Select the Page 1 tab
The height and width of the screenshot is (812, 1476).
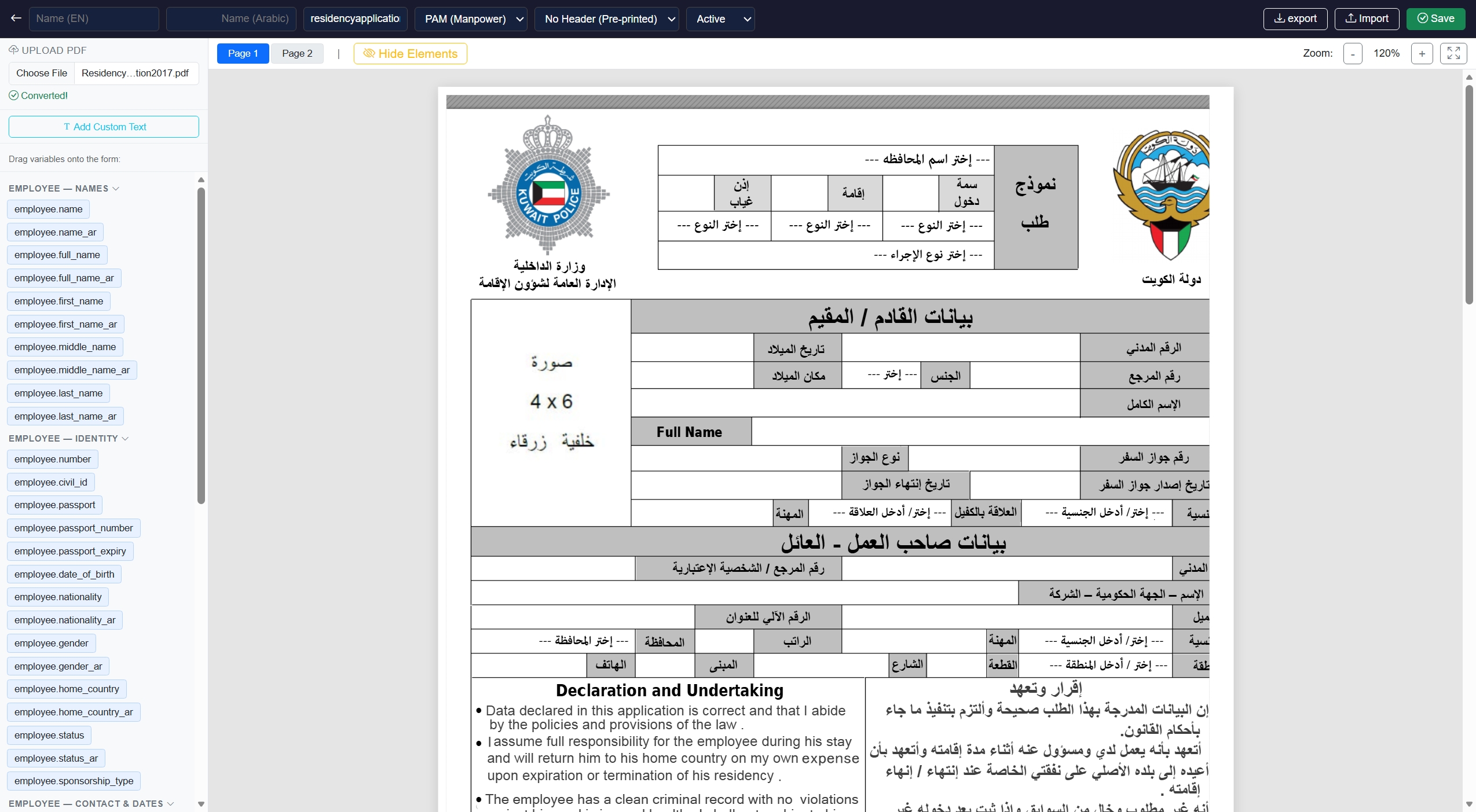click(x=243, y=53)
